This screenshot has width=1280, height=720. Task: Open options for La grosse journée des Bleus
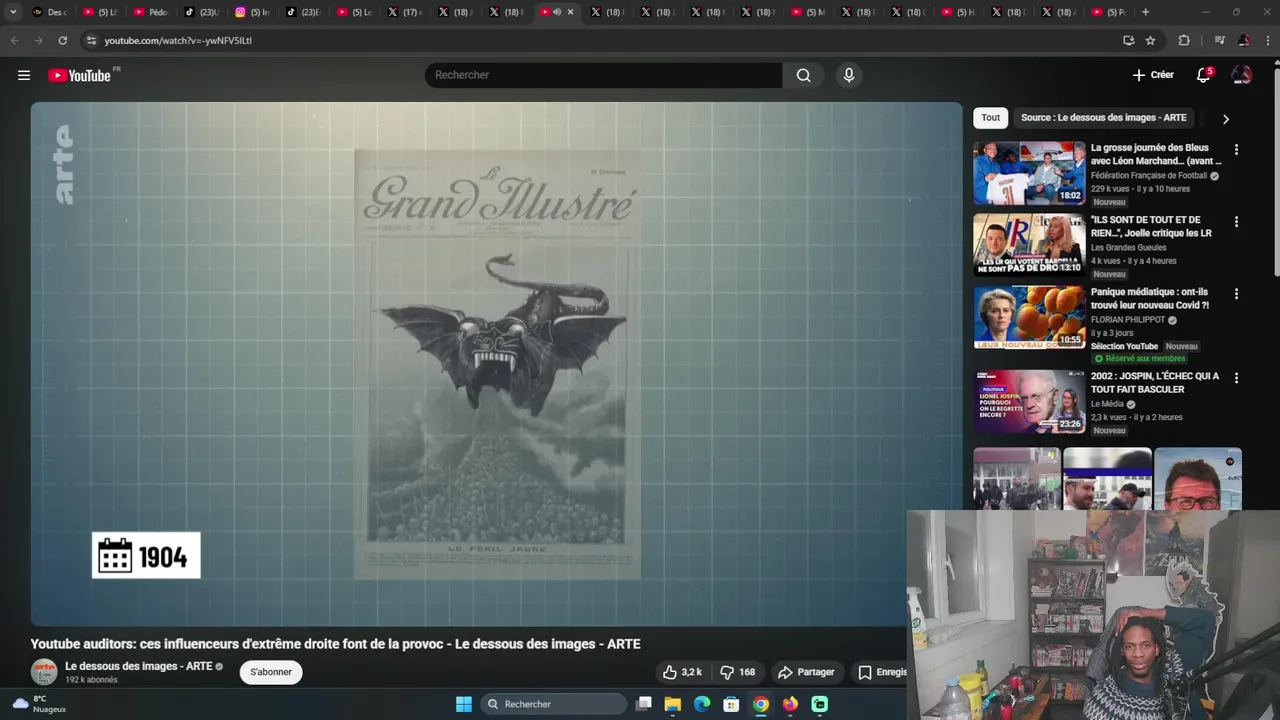(x=1236, y=150)
